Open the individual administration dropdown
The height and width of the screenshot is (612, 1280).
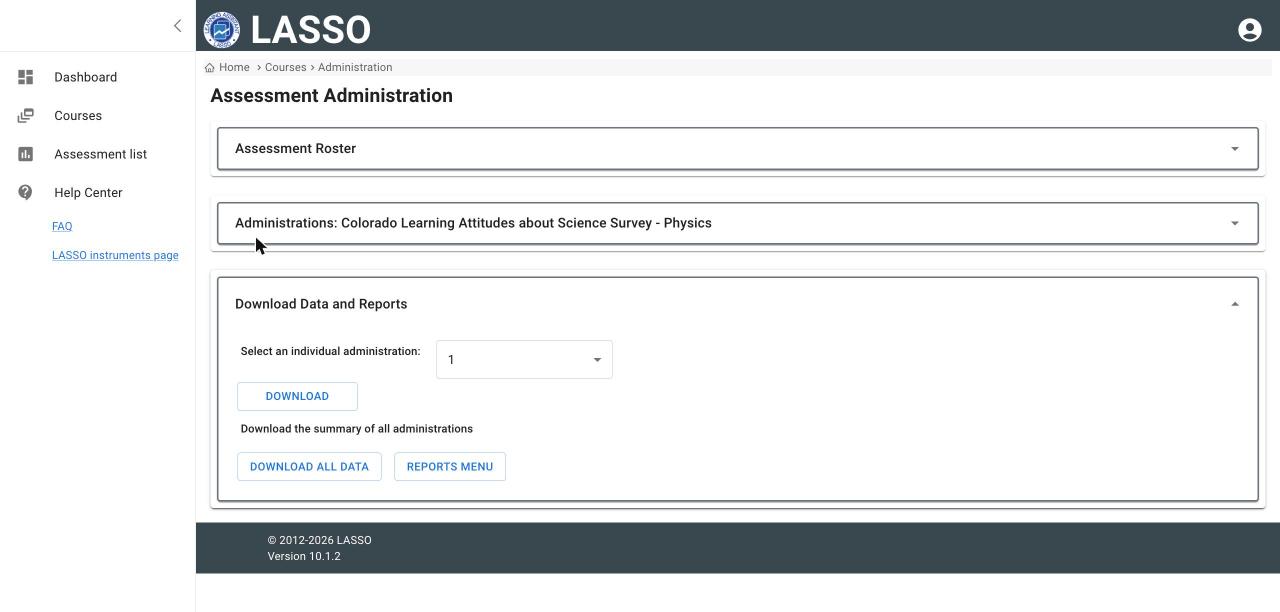tap(524, 360)
